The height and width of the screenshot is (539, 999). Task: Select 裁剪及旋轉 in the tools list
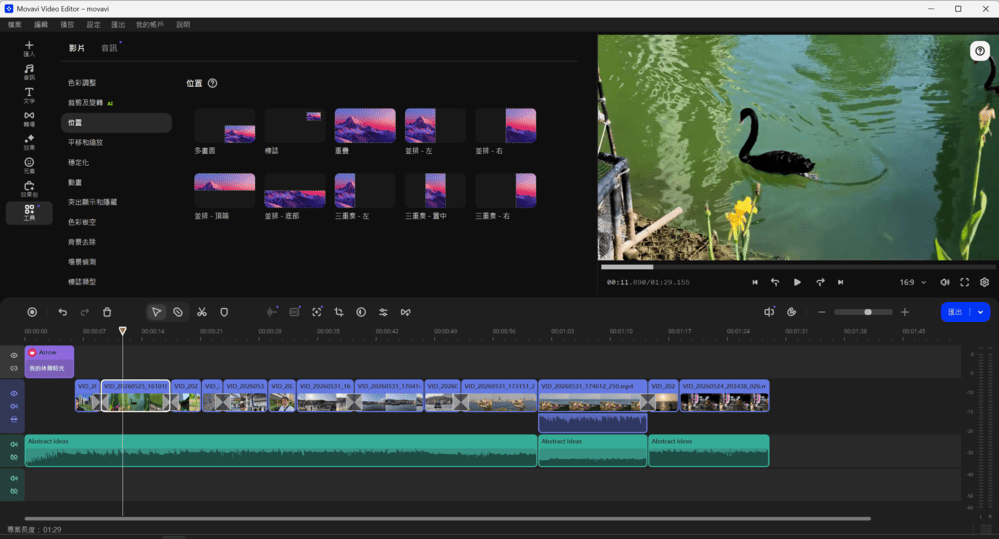[x=85, y=103]
